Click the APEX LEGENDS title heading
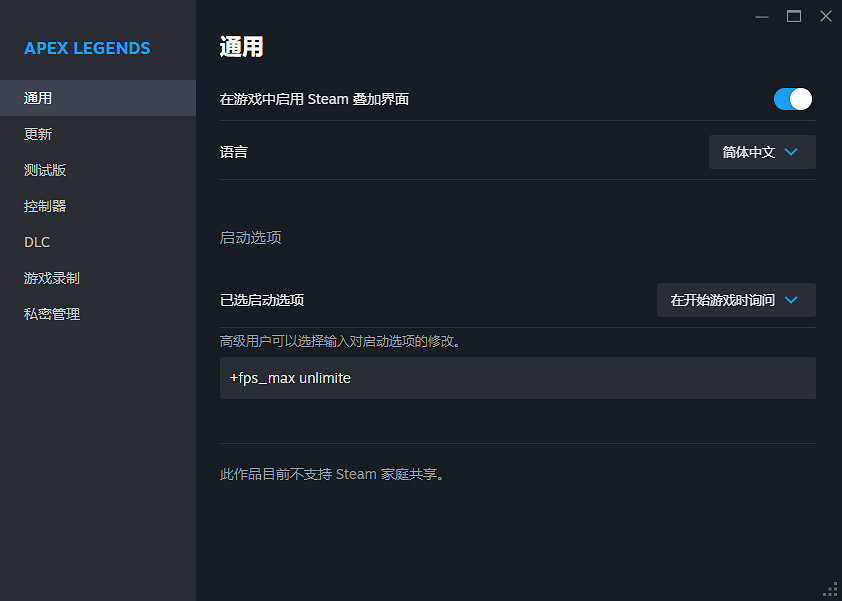Image resolution: width=842 pixels, height=601 pixels. pos(87,47)
